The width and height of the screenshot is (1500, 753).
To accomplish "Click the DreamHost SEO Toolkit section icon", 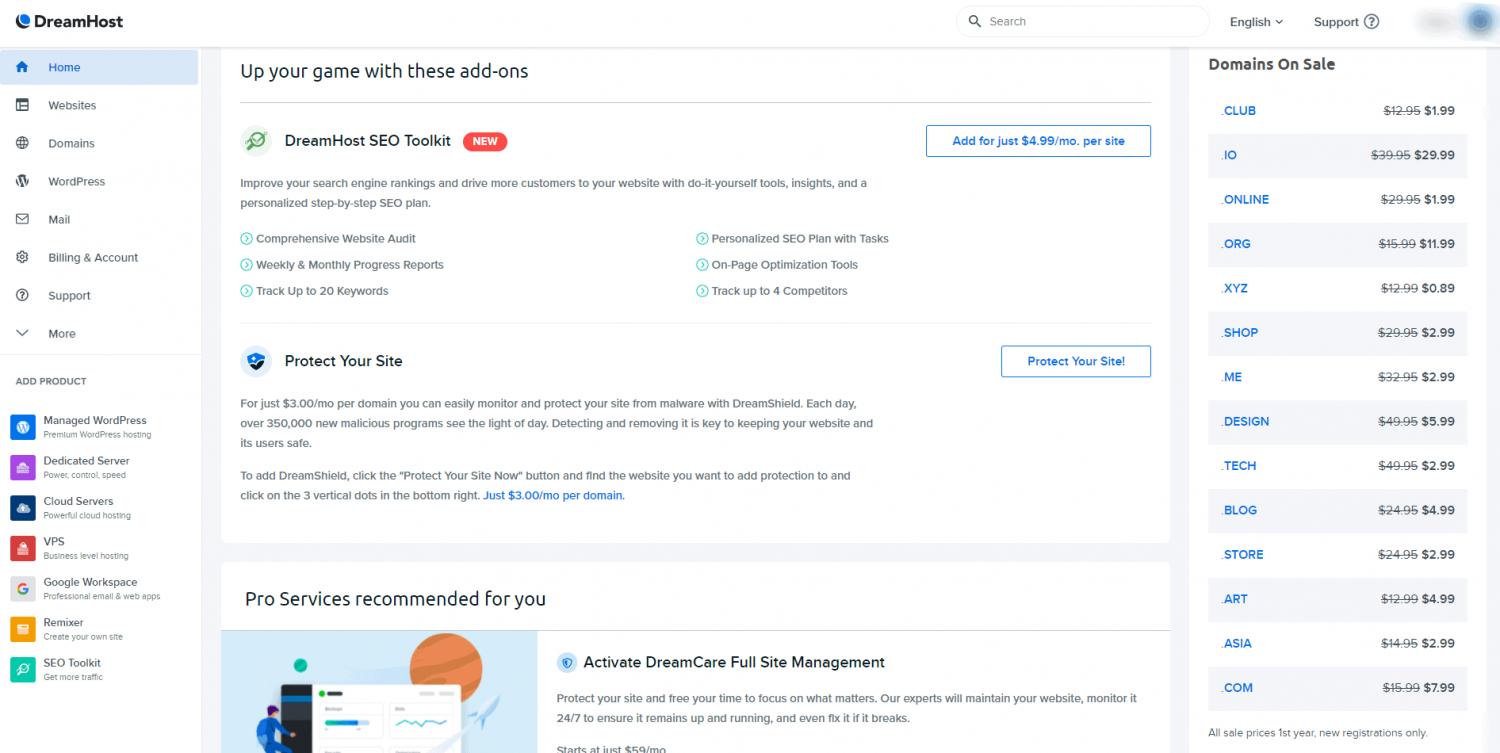I will [x=256, y=141].
